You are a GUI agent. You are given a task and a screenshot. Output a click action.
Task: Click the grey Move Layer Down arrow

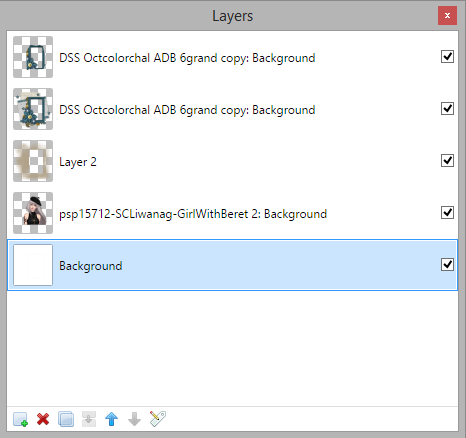point(134,419)
